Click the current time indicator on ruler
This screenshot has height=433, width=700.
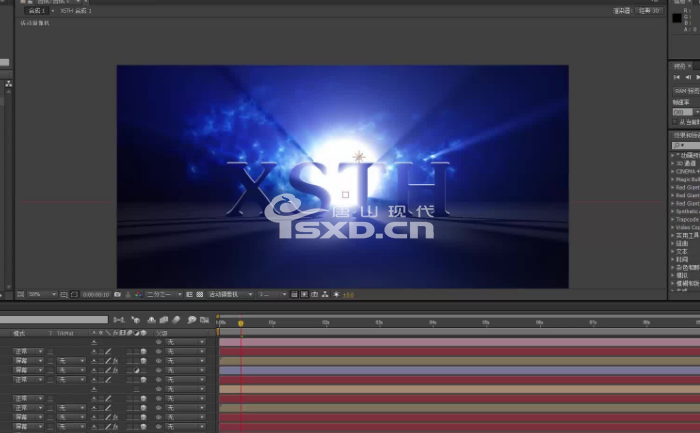(241, 323)
